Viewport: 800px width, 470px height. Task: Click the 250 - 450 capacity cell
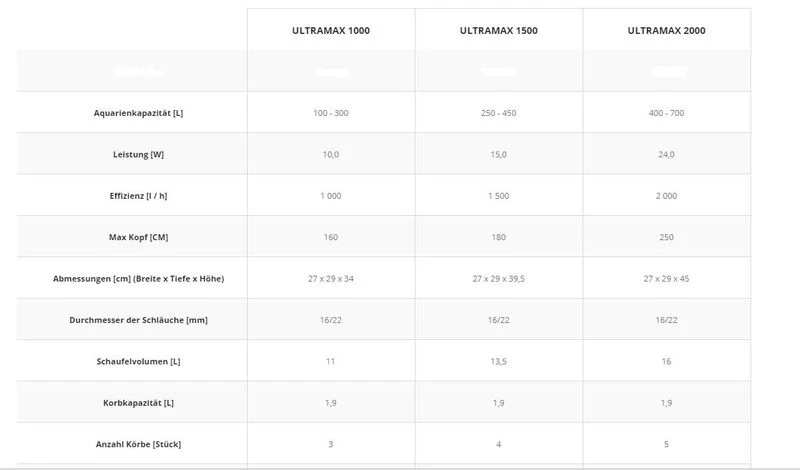(x=498, y=113)
